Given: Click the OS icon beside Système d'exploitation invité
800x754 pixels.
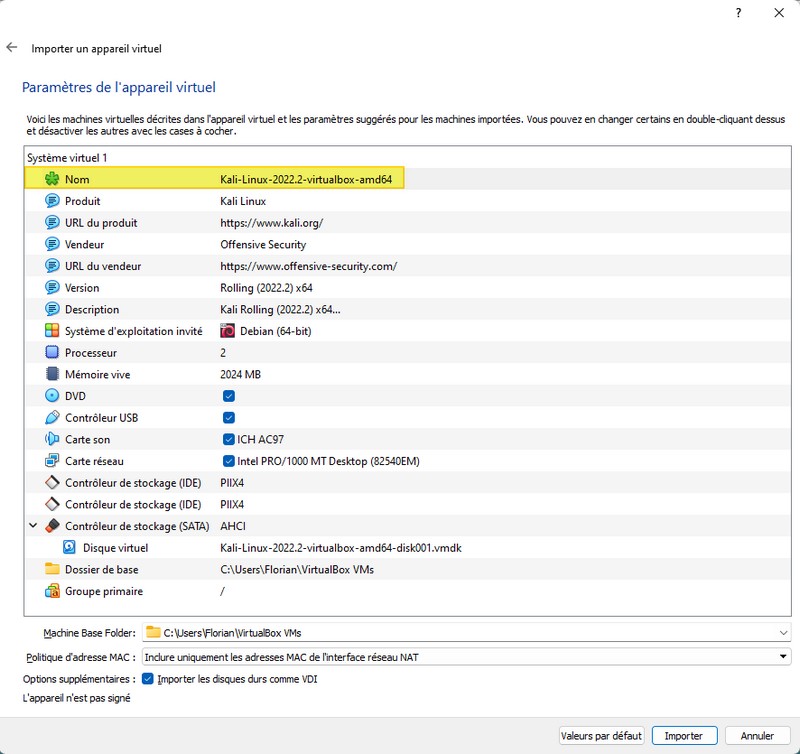Looking at the screenshot, I should pyautogui.click(x=52, y=331).
